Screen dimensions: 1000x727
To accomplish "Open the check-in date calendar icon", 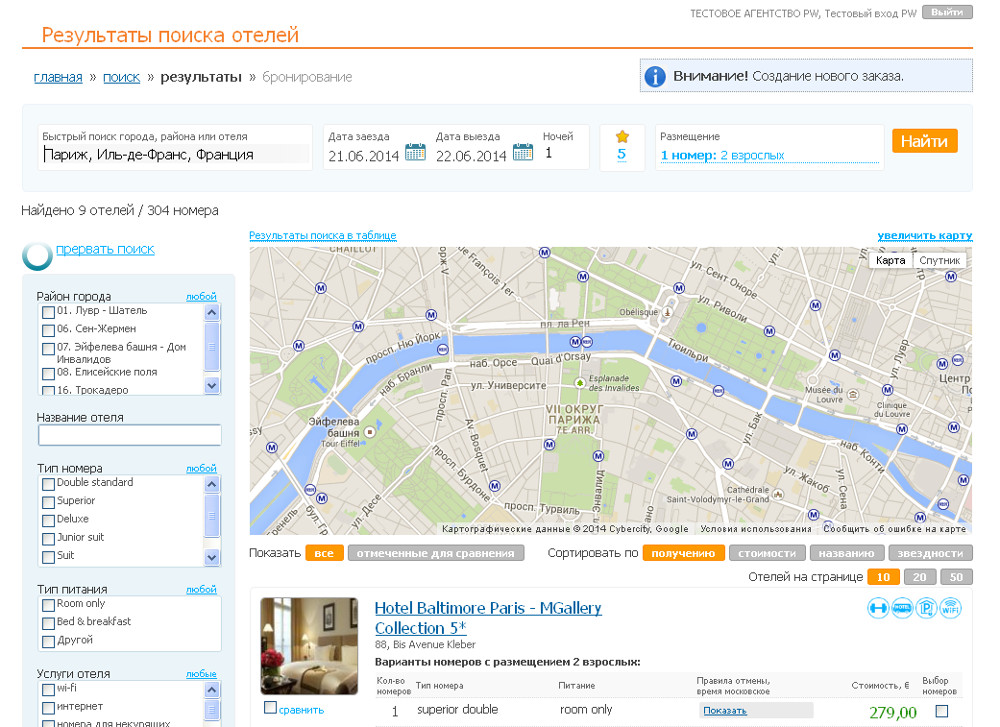I will coord(415,152).
